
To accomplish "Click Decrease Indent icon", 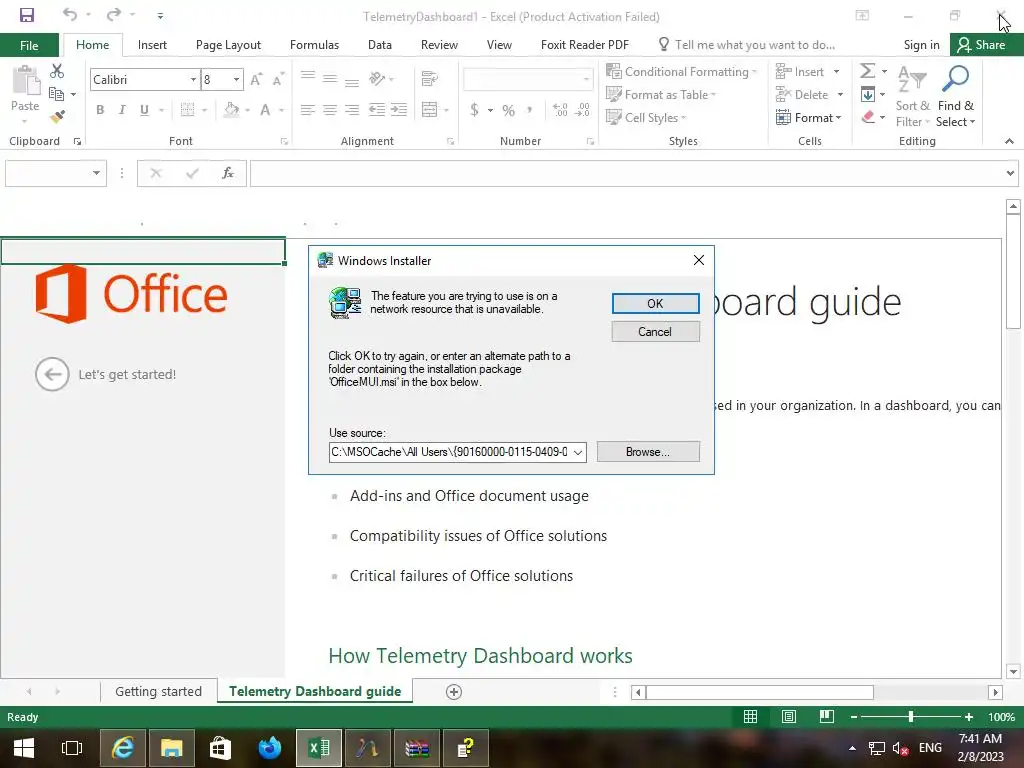I will coord(377,110).
